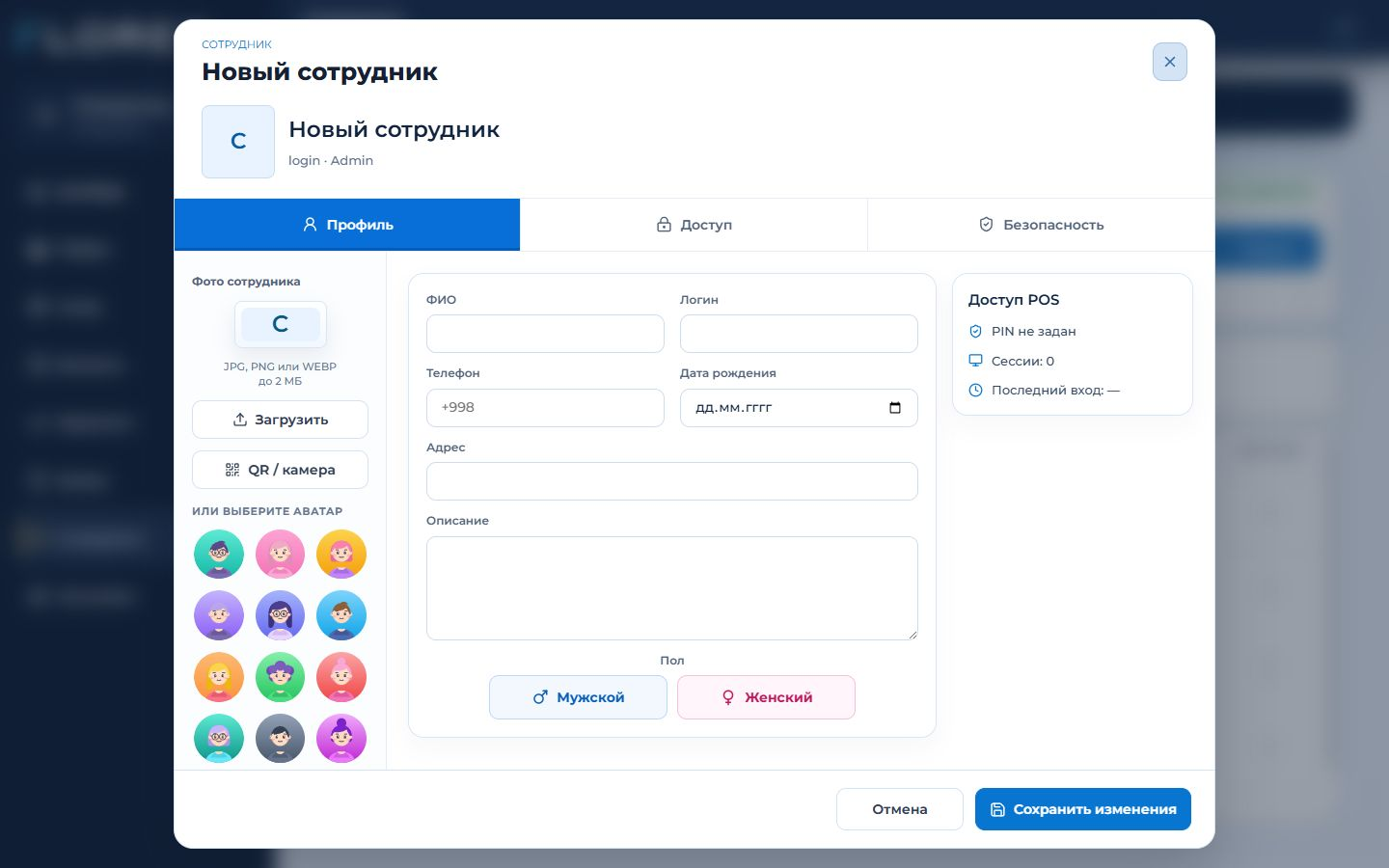Click inside the Описание text area
Screen dimensions: 1389x868
pyautogui.click(x=672, y=588)
